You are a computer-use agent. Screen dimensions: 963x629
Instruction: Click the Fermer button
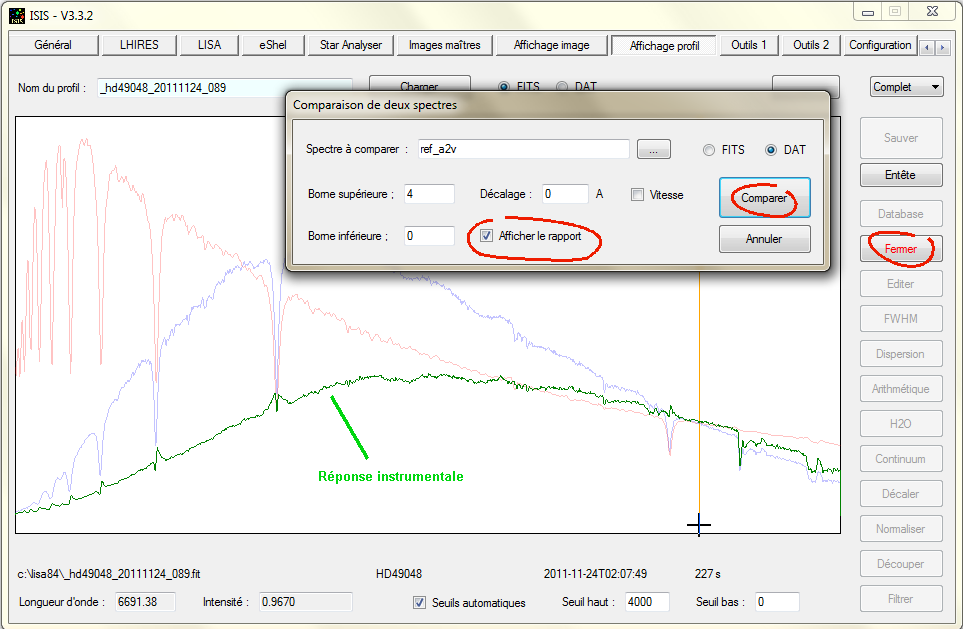900,249
